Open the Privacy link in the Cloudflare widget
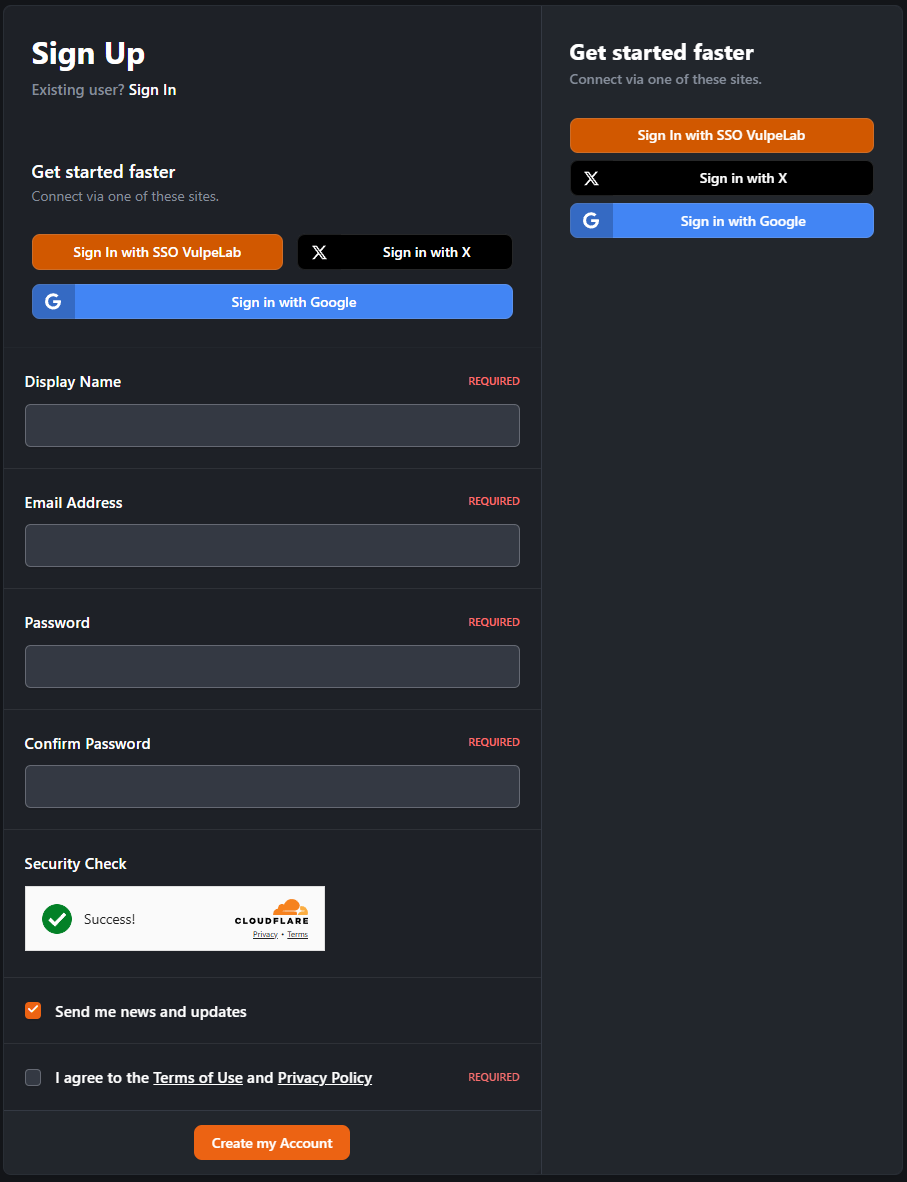 point(265,935)
